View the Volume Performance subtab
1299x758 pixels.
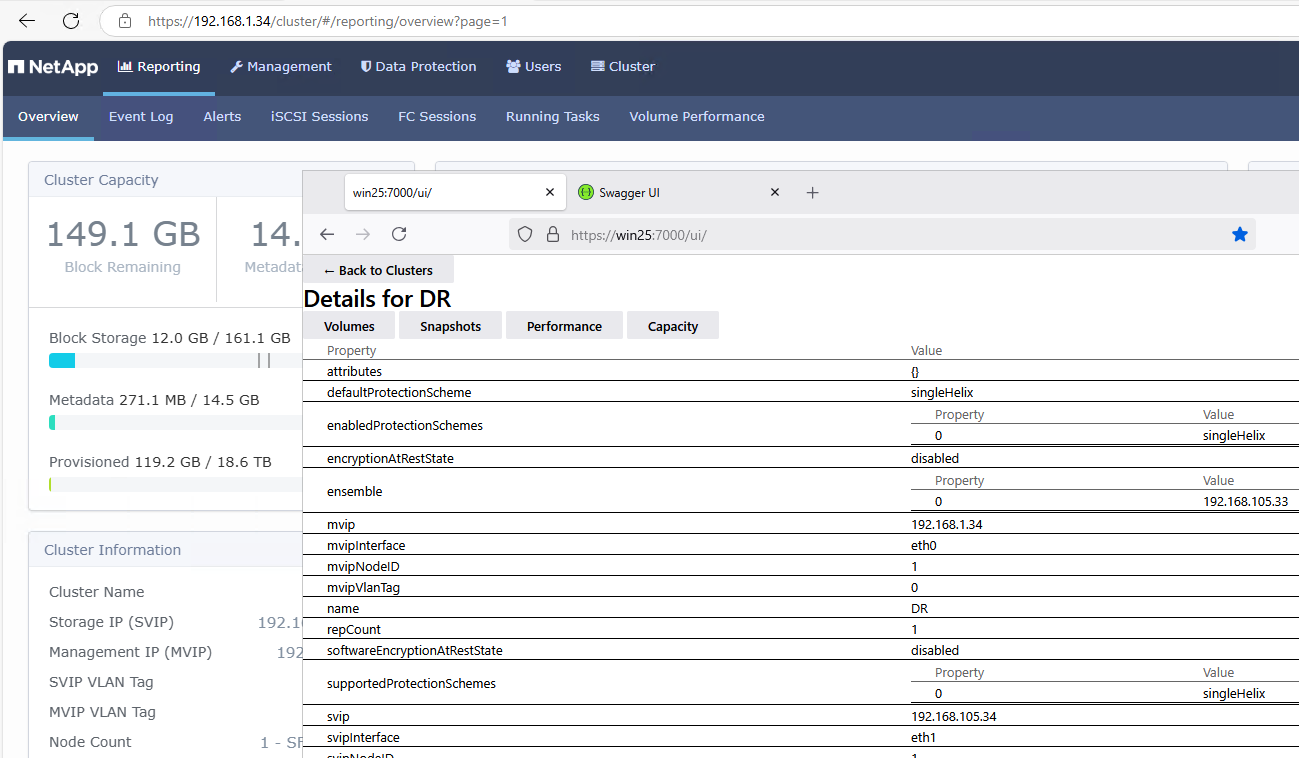coord(697,117)
